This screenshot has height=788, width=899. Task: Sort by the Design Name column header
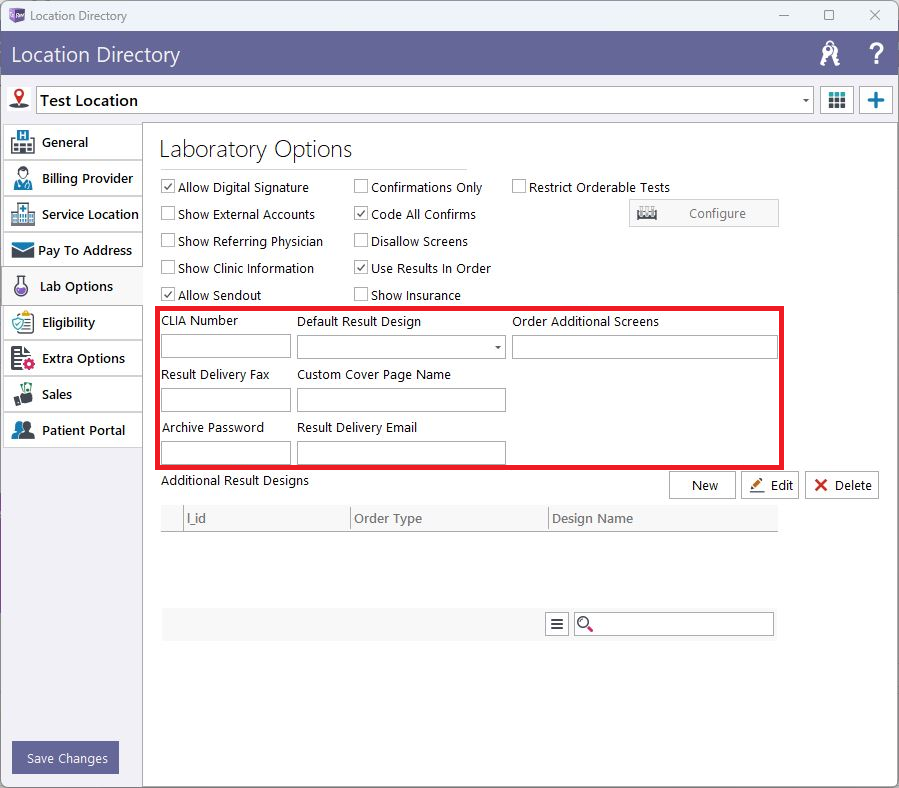click(x=663, y=518)
